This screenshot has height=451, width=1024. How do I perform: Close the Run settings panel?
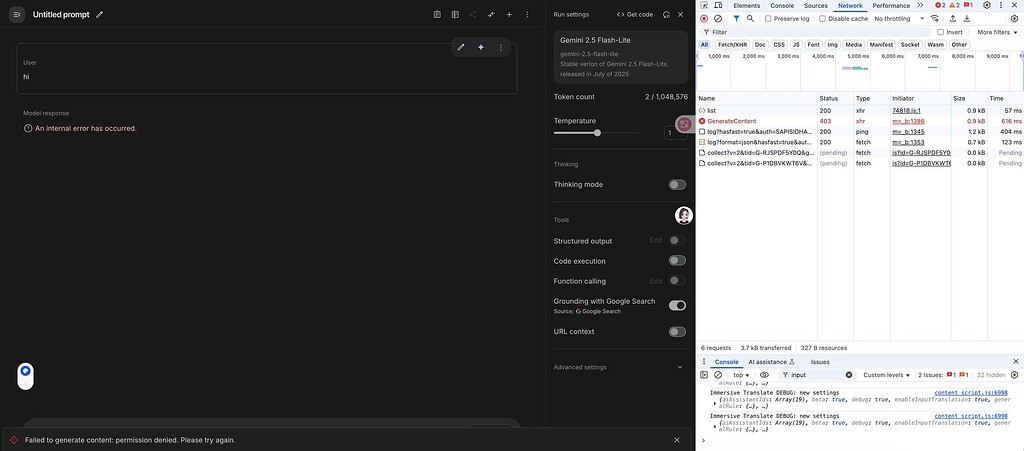pos(680,14)
